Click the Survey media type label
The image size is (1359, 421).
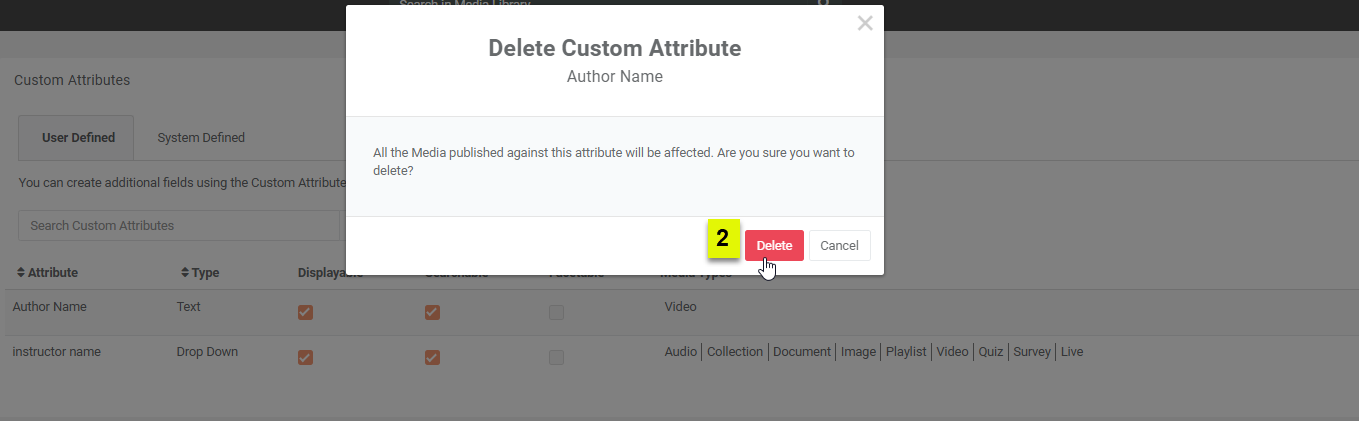[1031, 352]
